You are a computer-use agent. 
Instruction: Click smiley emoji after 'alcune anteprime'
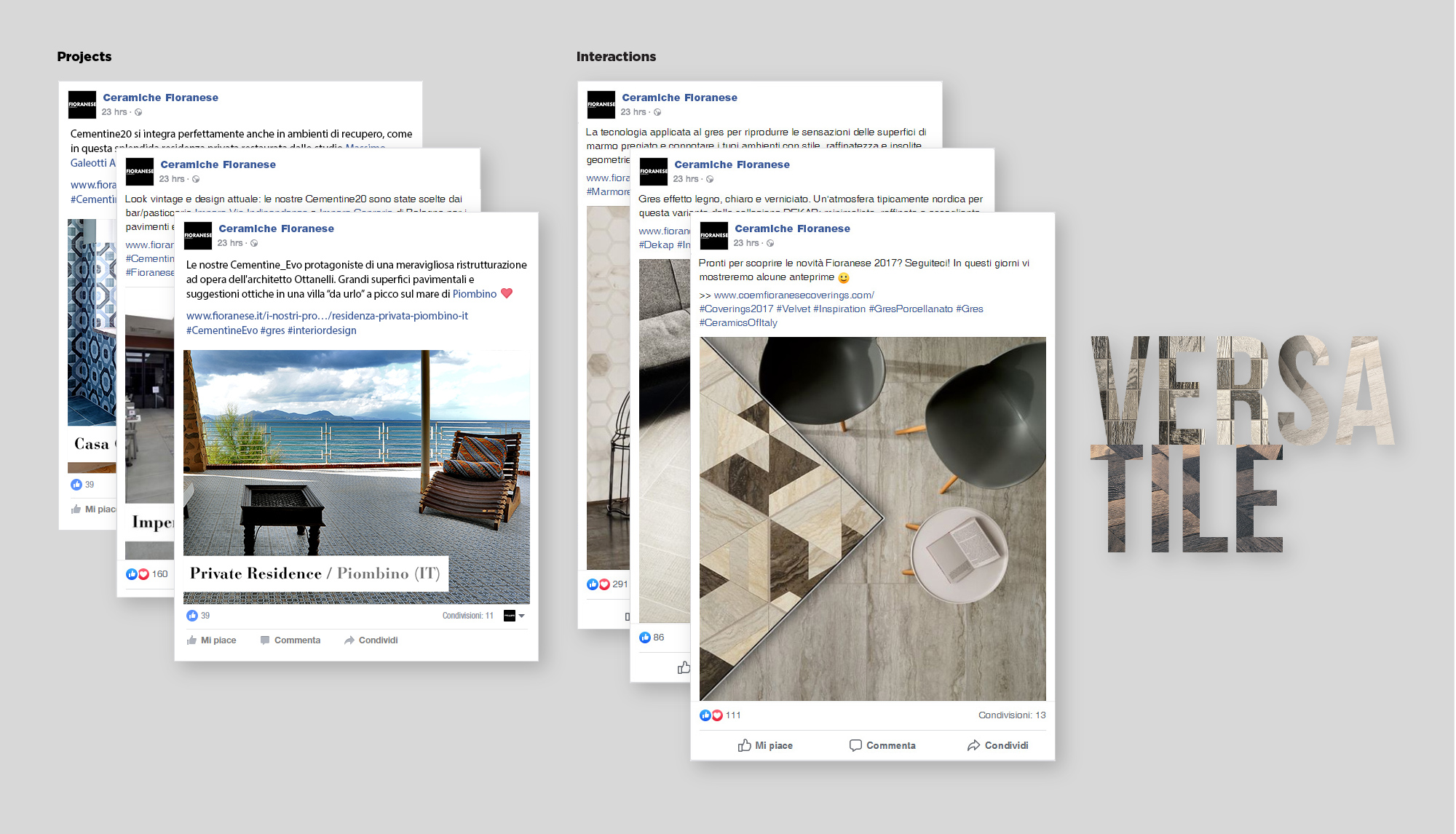click(x=844, y=278)
